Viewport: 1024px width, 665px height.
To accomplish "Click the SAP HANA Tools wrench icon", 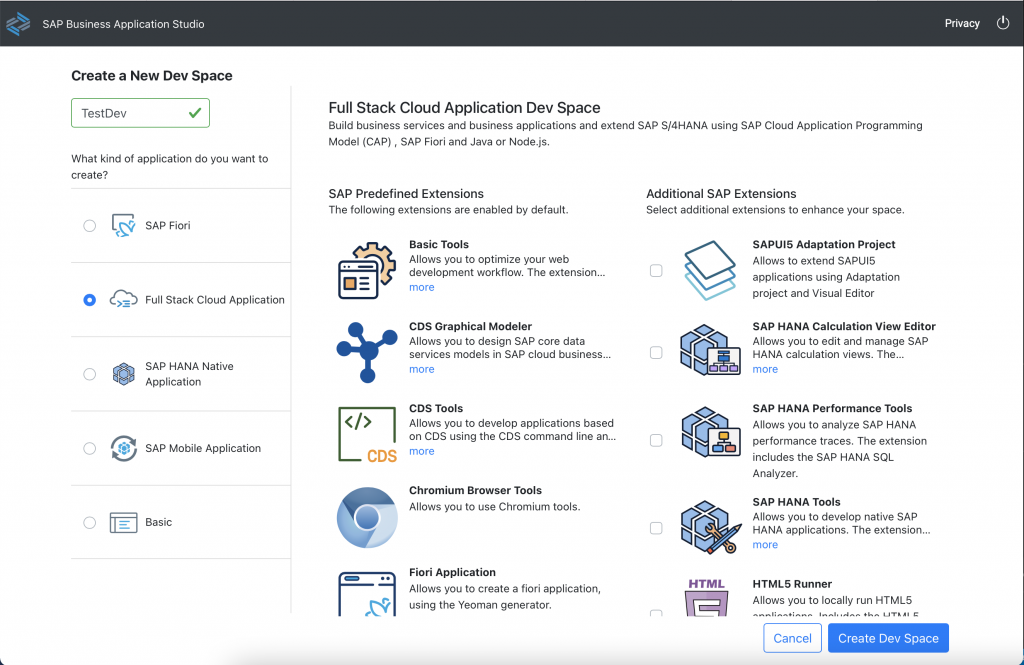I will coord(710,527).
